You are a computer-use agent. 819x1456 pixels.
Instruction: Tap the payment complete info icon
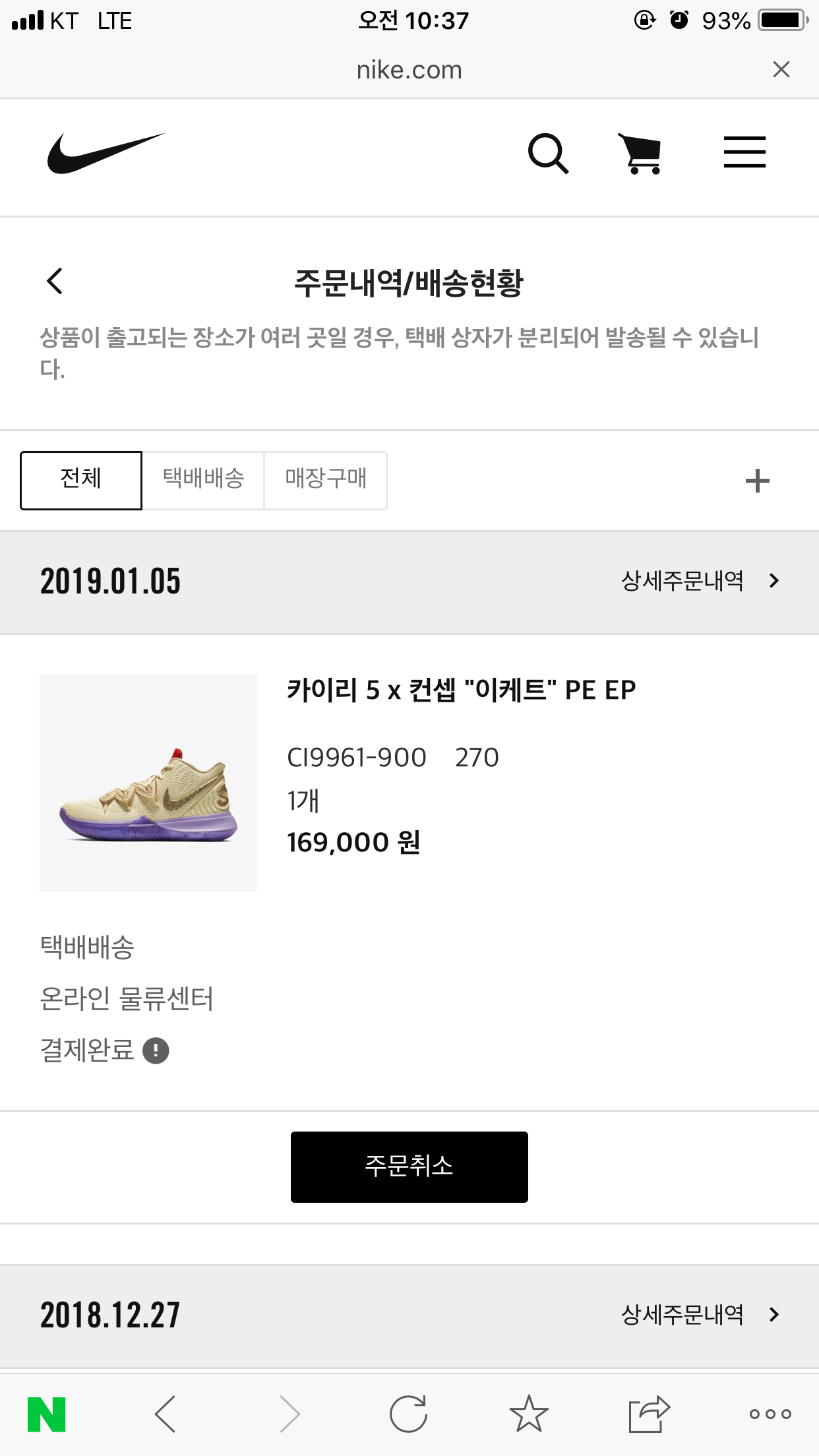click(156, 1050)
